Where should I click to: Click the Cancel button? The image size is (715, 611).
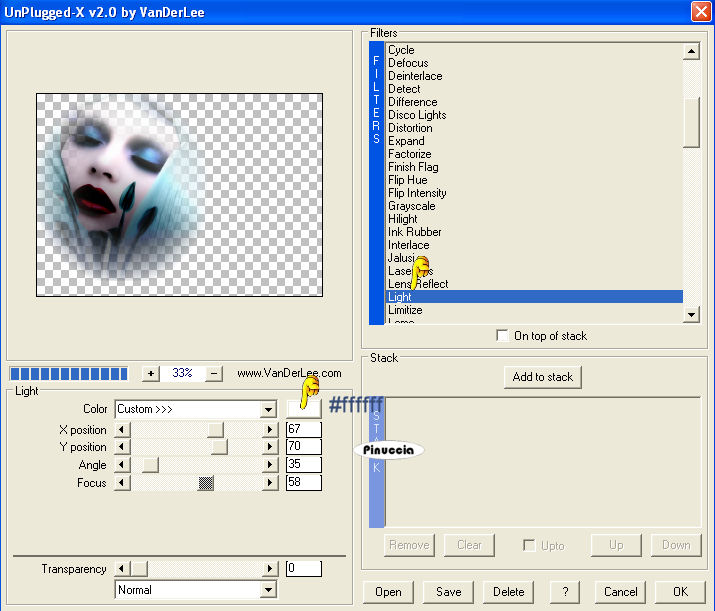(x=620, y=592)
